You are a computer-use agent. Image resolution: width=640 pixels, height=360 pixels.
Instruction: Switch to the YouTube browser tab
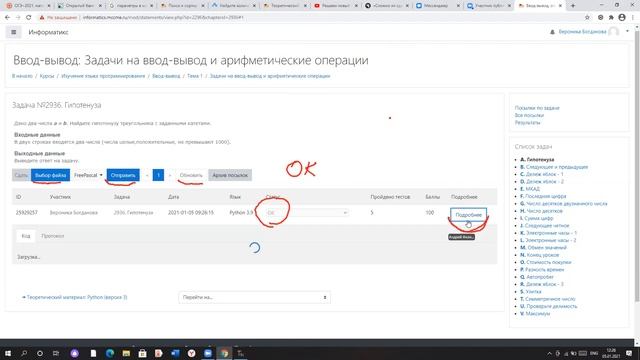(x=335, y=6)
